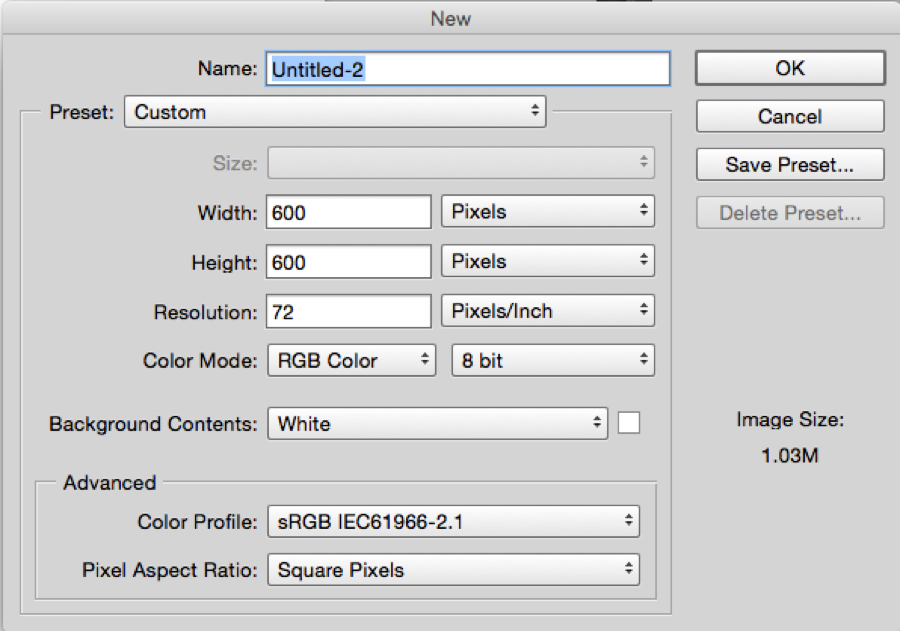Click the Height value field
Screen dimensions: 900x632
pyautogui.click(x=348, y=262)
